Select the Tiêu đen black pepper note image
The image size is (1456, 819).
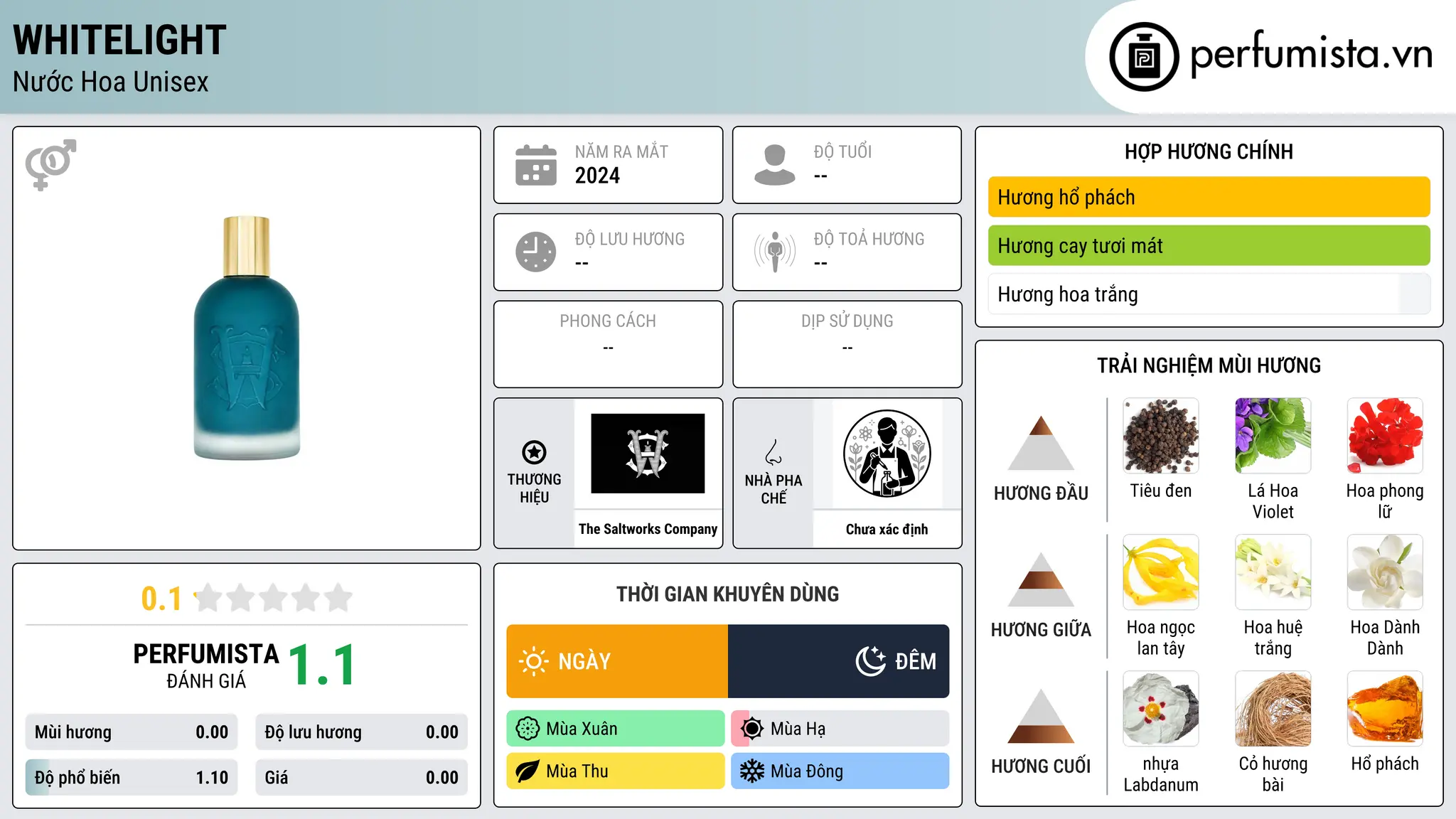pyautogui.click(x=1161, y=436)
